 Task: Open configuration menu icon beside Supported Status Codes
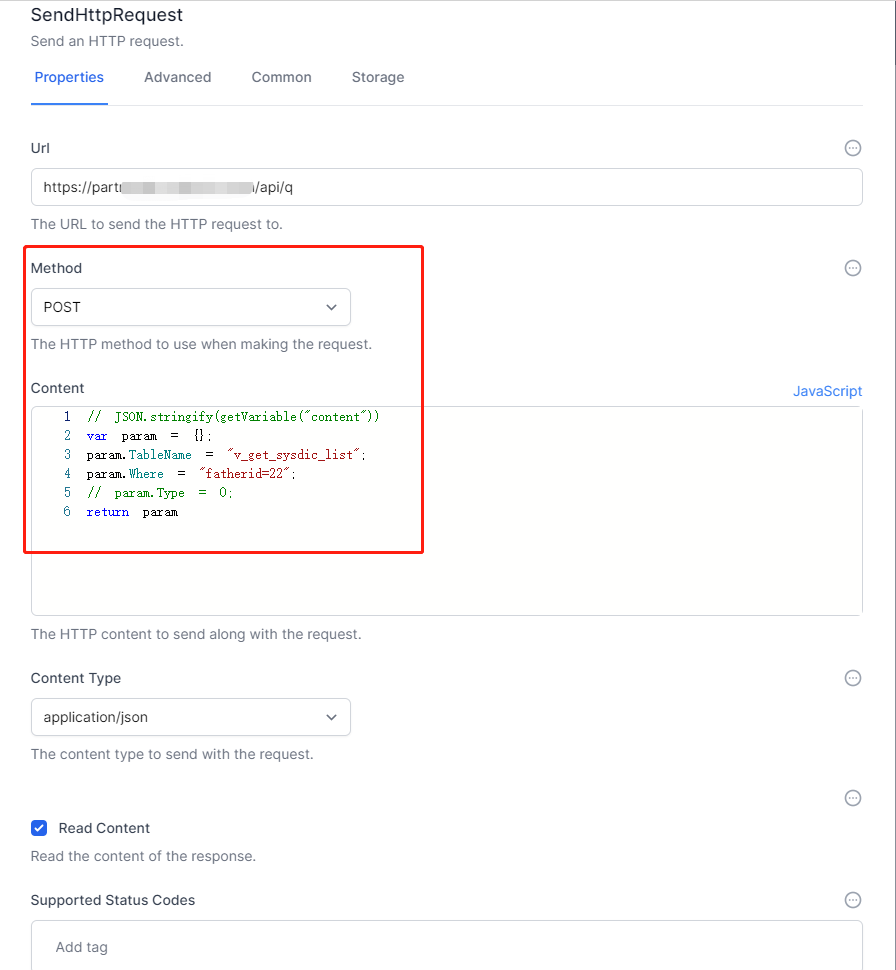click(x=852, y=900)
